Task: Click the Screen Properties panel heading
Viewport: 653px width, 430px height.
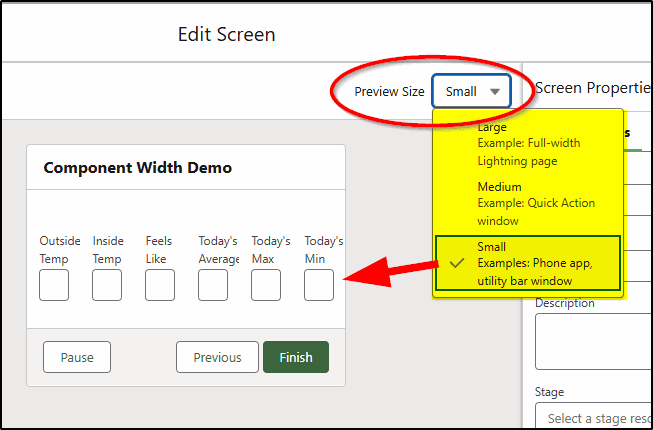Action: tap(593, 88)
